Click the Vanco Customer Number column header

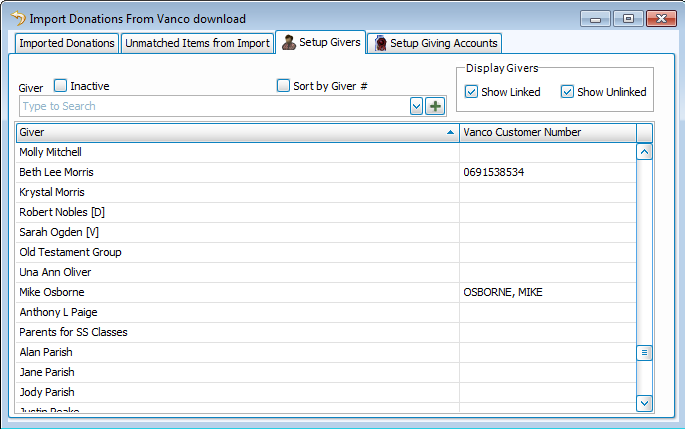[546, 132]
